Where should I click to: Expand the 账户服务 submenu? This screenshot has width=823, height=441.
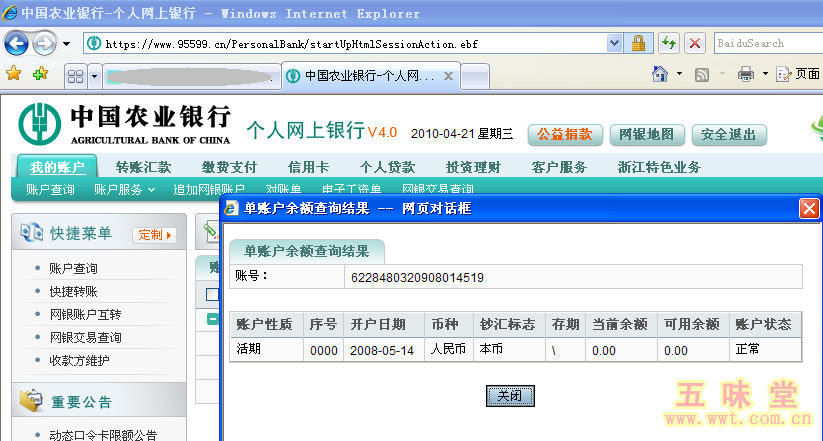[x=125, y=189]
